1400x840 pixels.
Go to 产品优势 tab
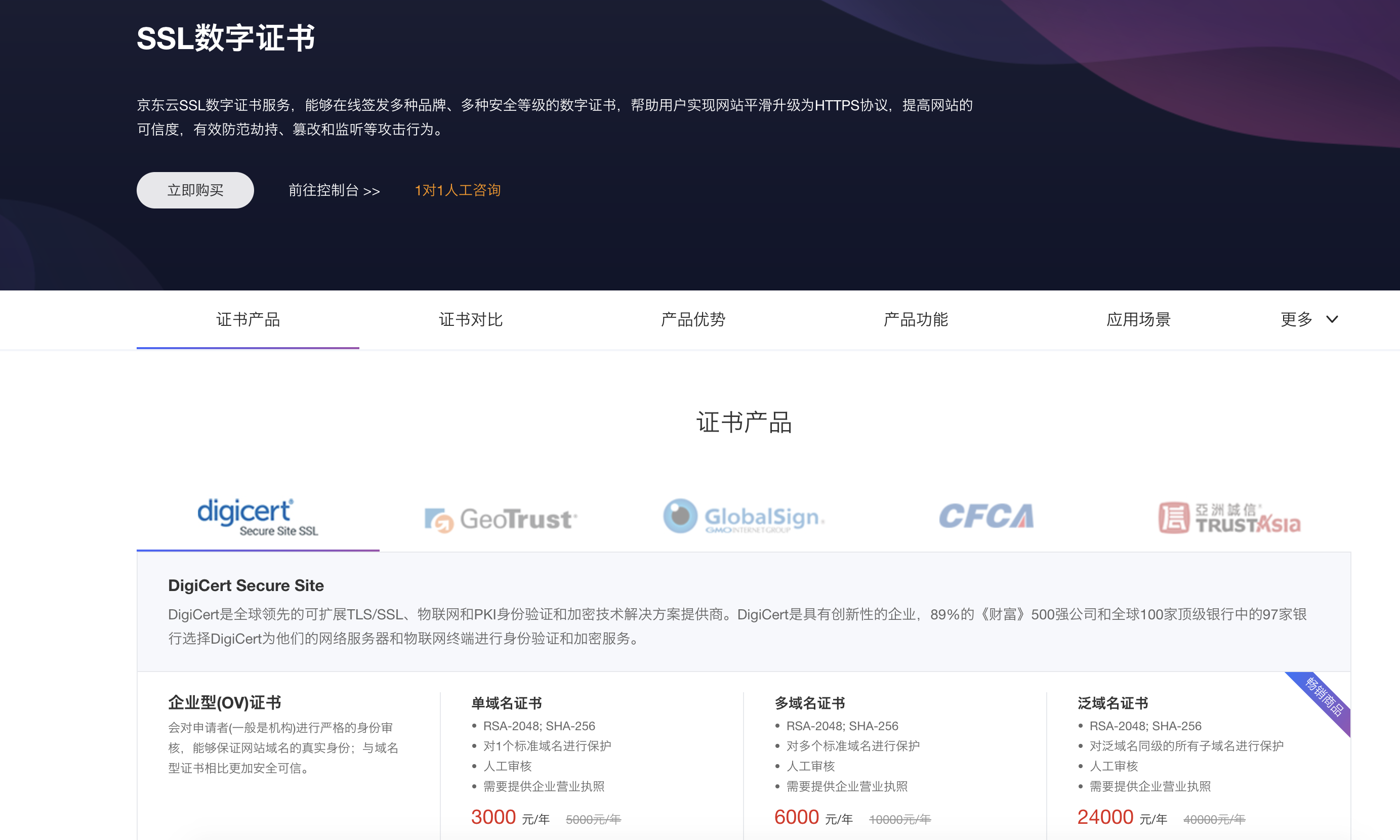point(693,320)
